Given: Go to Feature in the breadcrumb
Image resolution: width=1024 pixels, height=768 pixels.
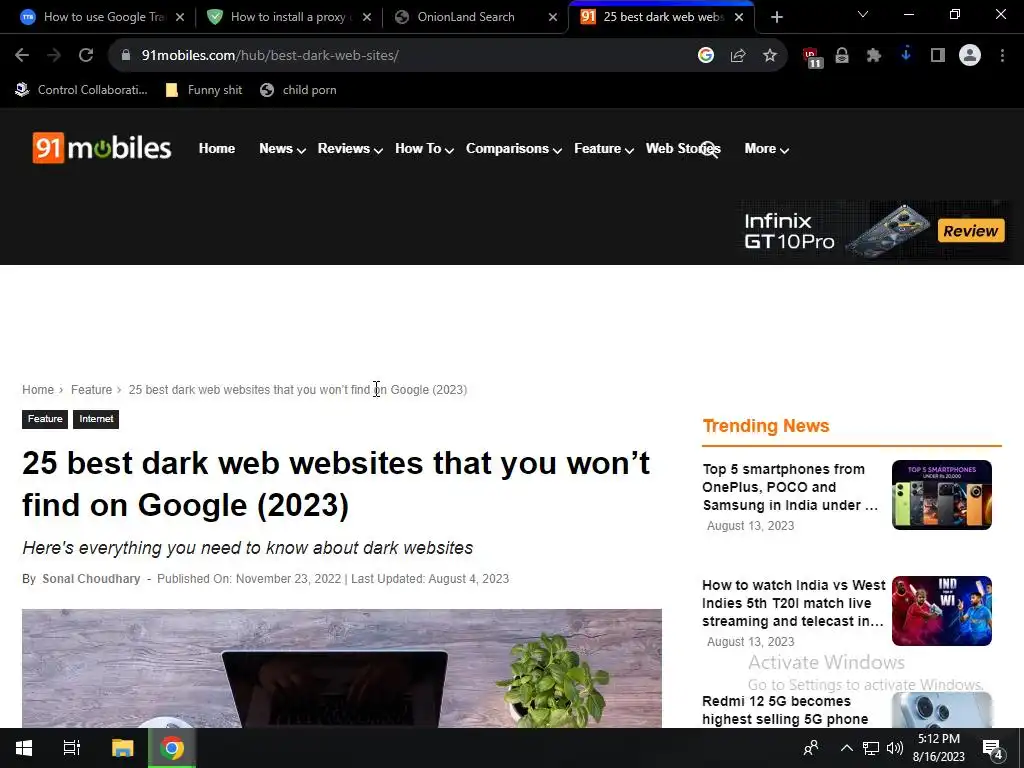Looking at the screenshot, I should click(91, 390).
